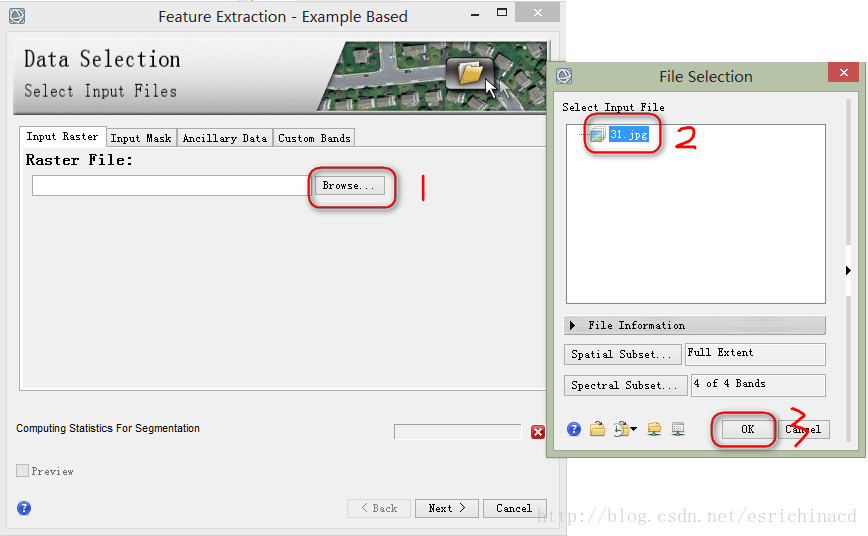Click the File Selection vertical scrollbar
868x536 pixels.
848,271
